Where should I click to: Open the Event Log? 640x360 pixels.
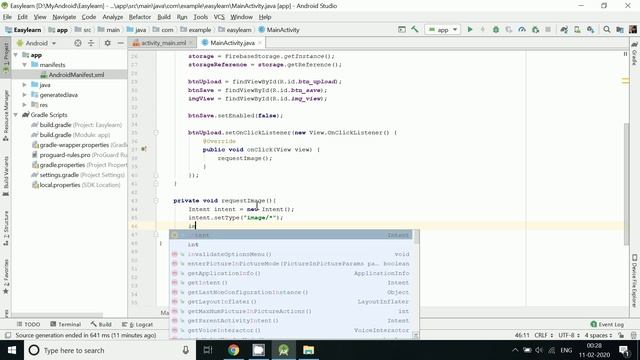coord(607,324)
